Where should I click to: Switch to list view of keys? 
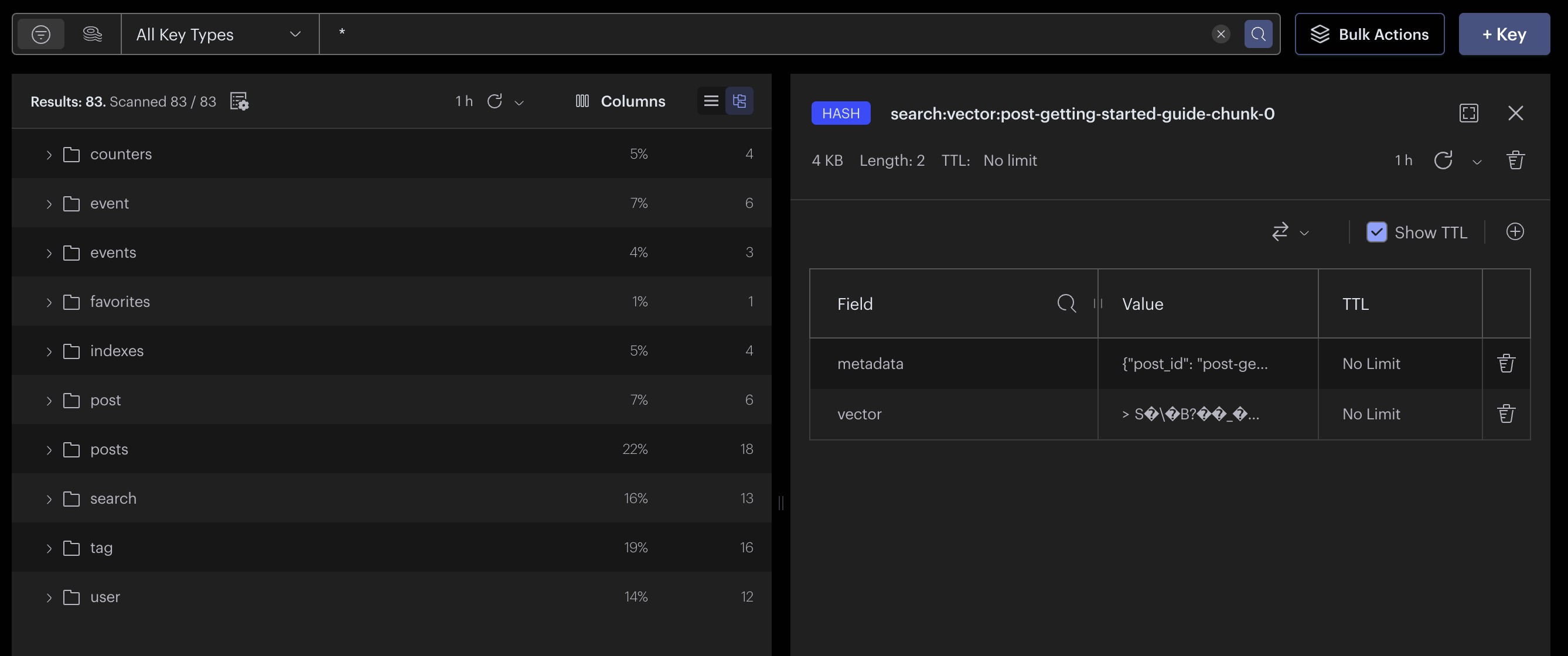pos(711,101)
